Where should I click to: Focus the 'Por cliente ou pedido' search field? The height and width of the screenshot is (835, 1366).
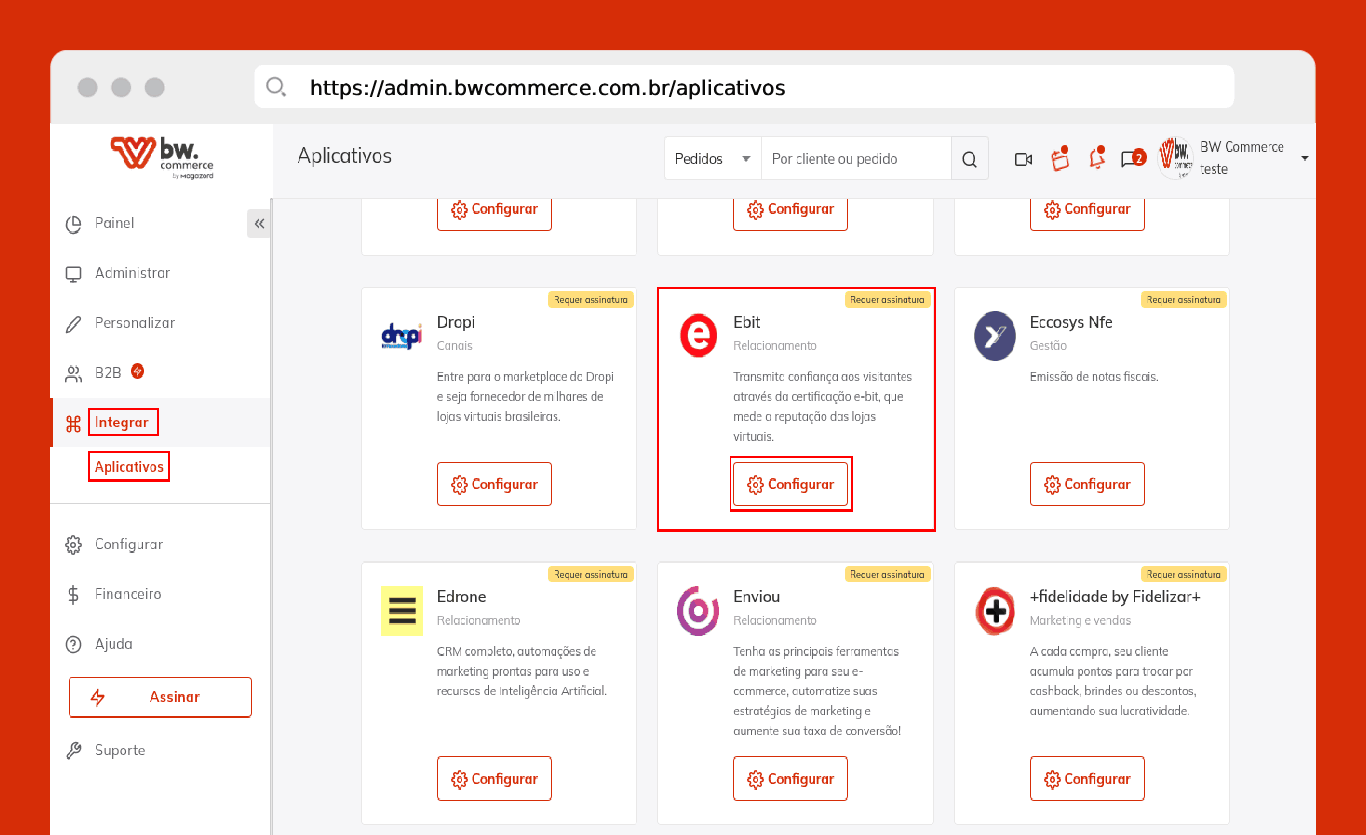click(x=855, y=159)
